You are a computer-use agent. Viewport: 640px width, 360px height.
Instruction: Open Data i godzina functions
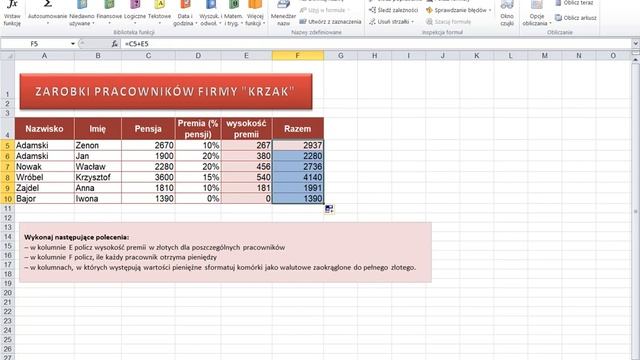pyautogui.click(x=185, y=13)
